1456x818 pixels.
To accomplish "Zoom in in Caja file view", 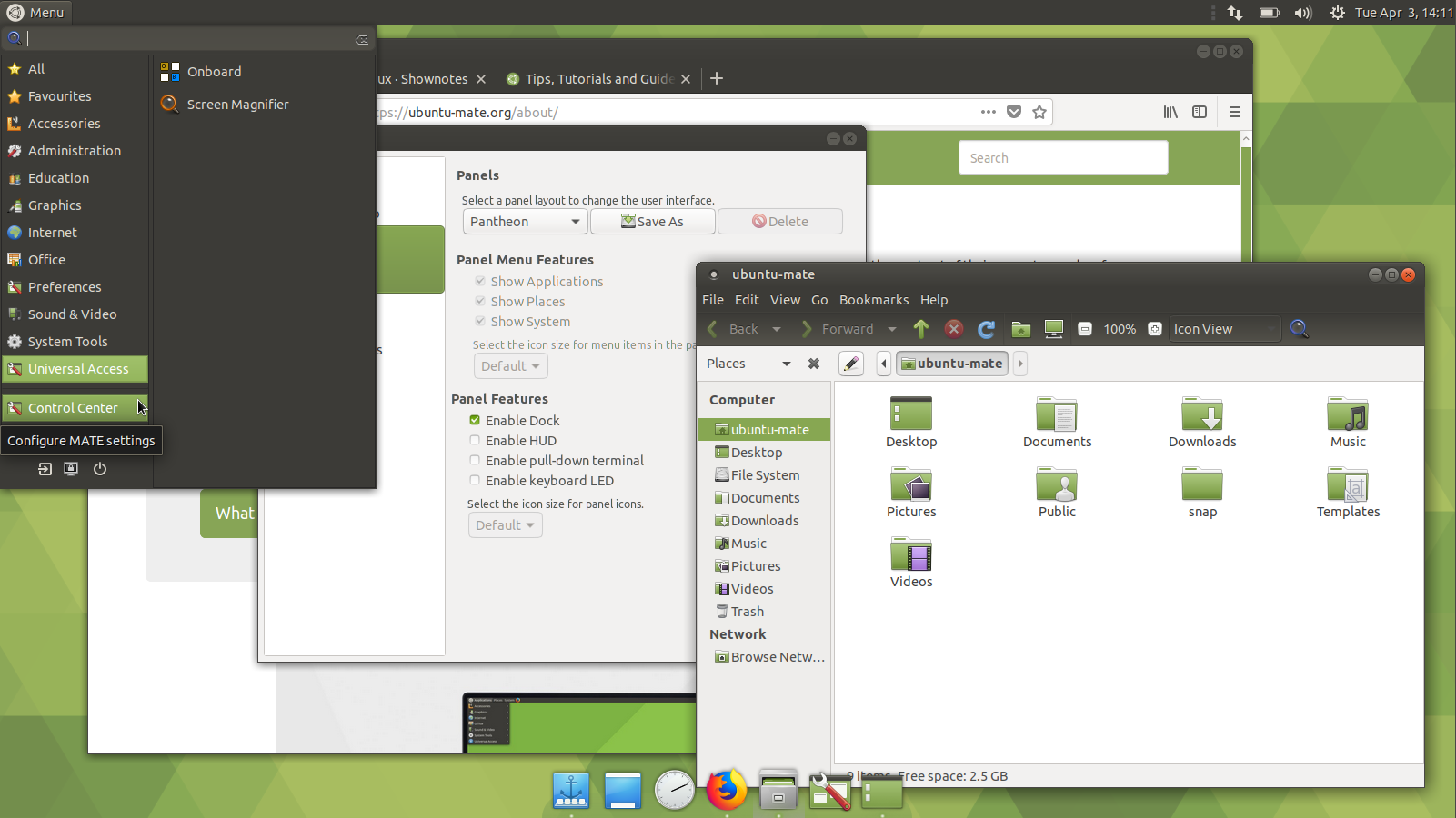I will point(1155,329).
